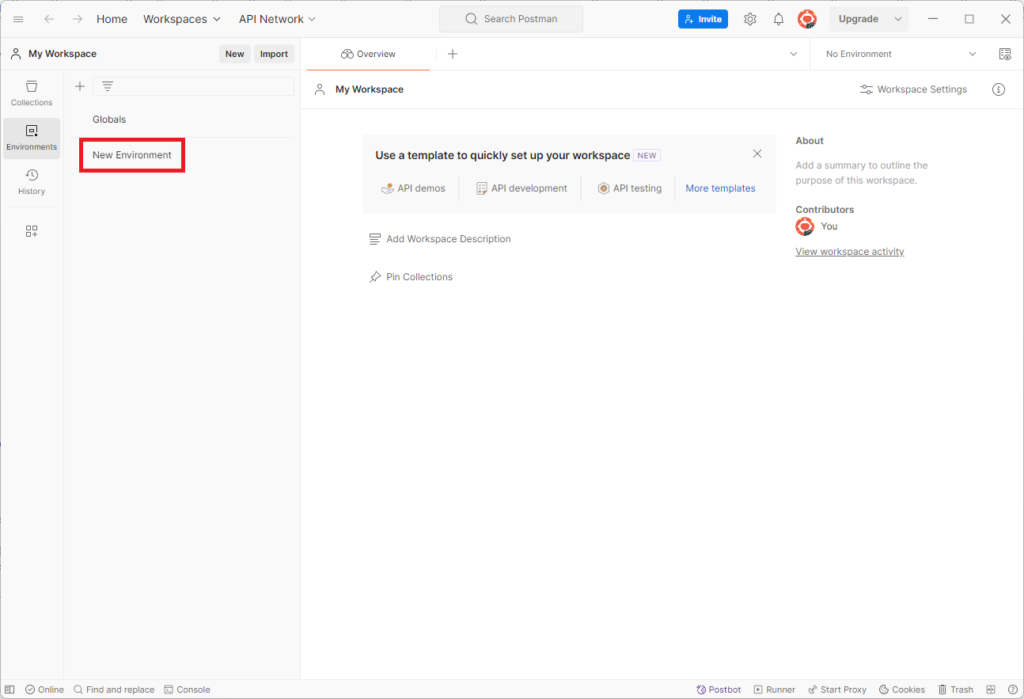Toggle sidebar icon in status bar
1024x699 pixels.
pos(10,689)
